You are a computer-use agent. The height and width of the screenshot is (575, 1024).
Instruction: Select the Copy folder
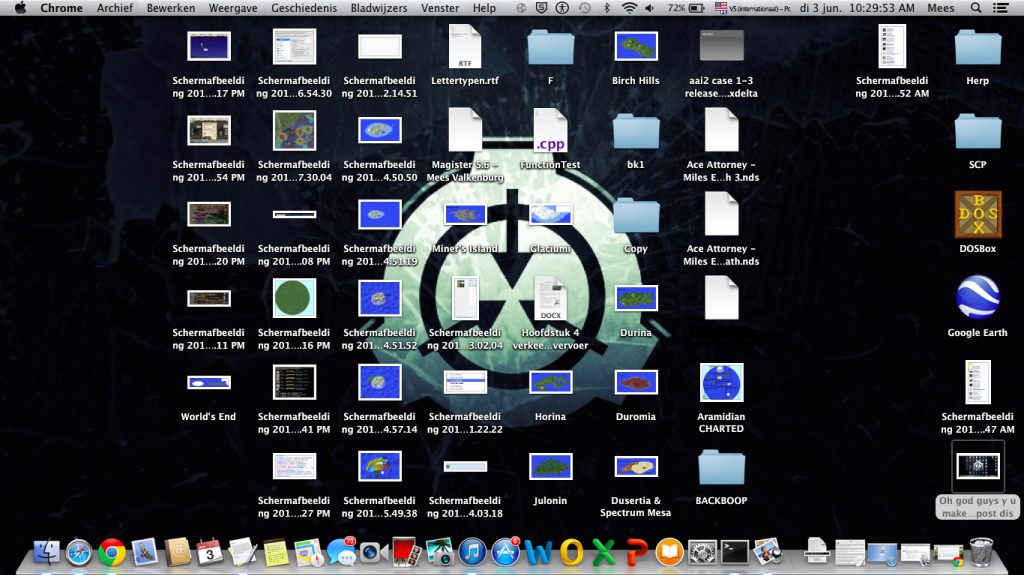635,215
